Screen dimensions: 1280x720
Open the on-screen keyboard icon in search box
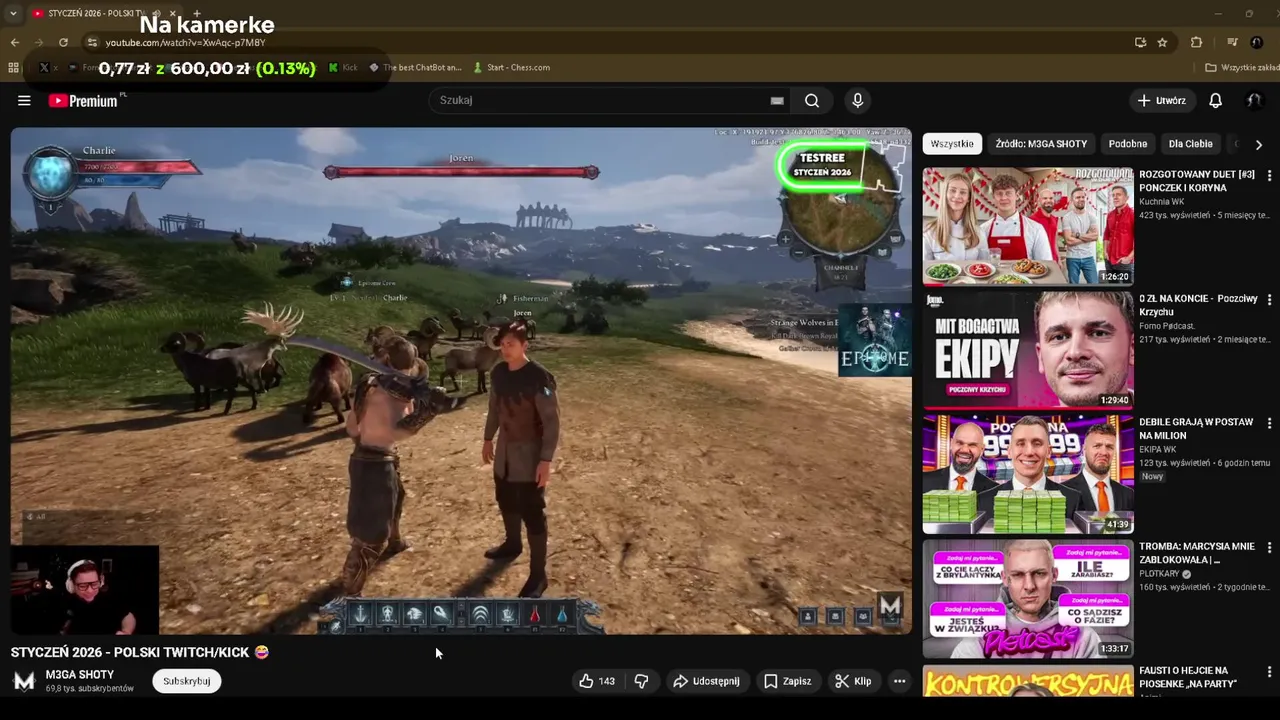point(777,100)
